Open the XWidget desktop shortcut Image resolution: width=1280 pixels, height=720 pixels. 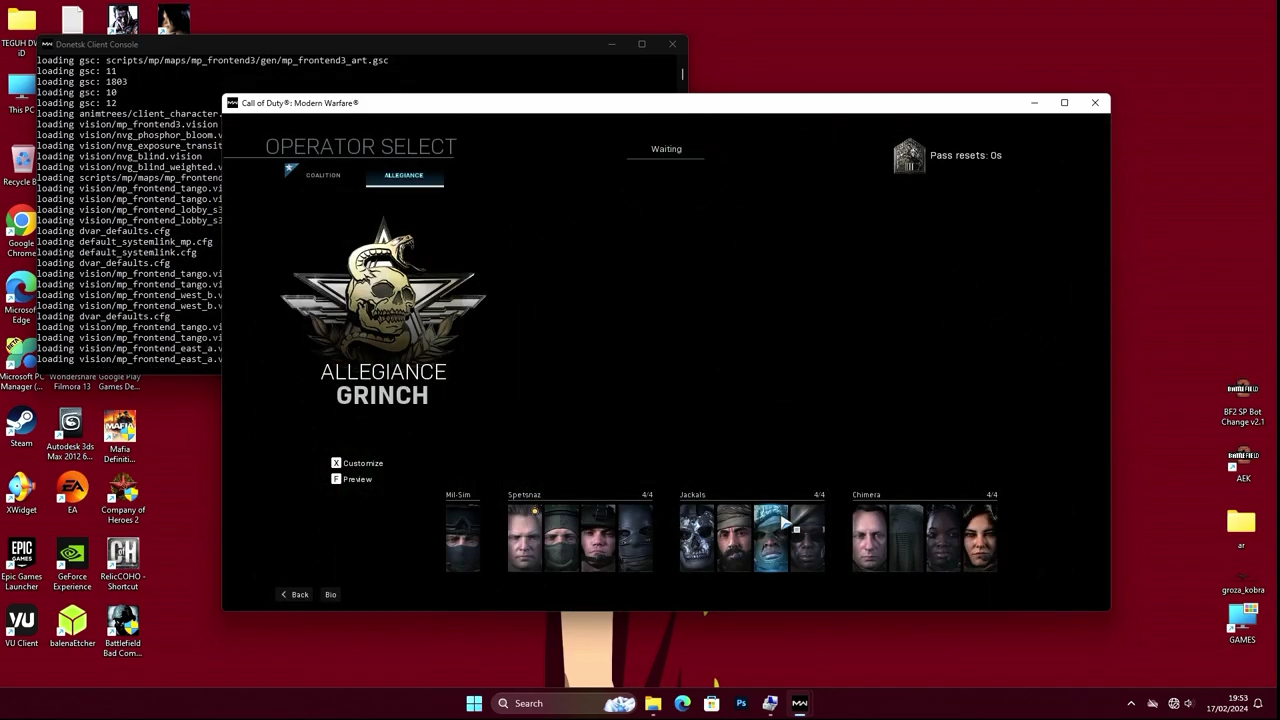[21, 495]
